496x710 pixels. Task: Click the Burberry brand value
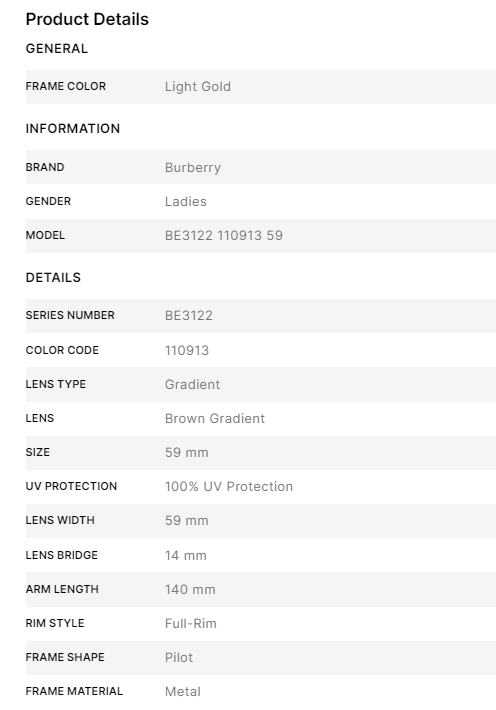point(193,168)
